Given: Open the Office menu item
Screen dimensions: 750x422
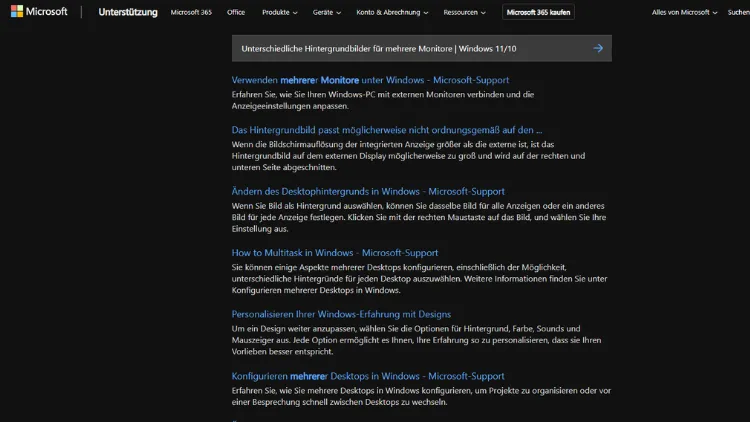Looking at the screenshot, I should pyautogui.click(x=236, y=12).
